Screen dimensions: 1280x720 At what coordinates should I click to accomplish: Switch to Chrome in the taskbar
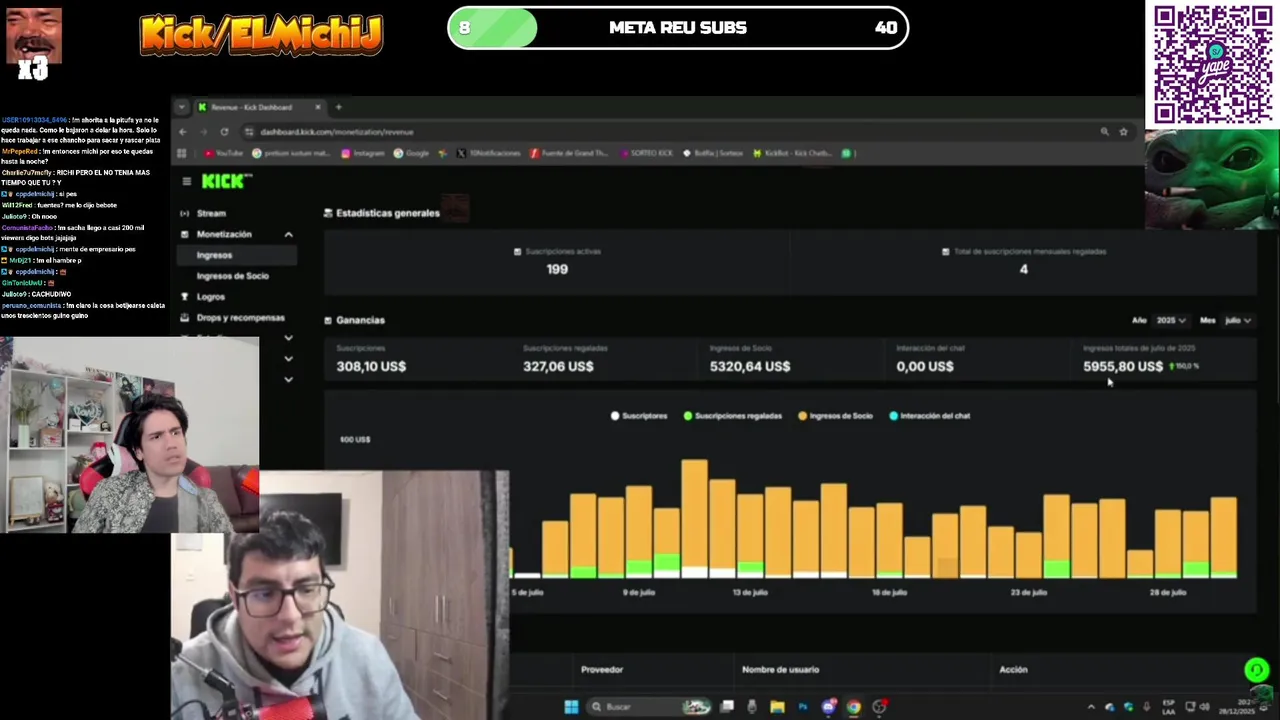tap(853, 707)
